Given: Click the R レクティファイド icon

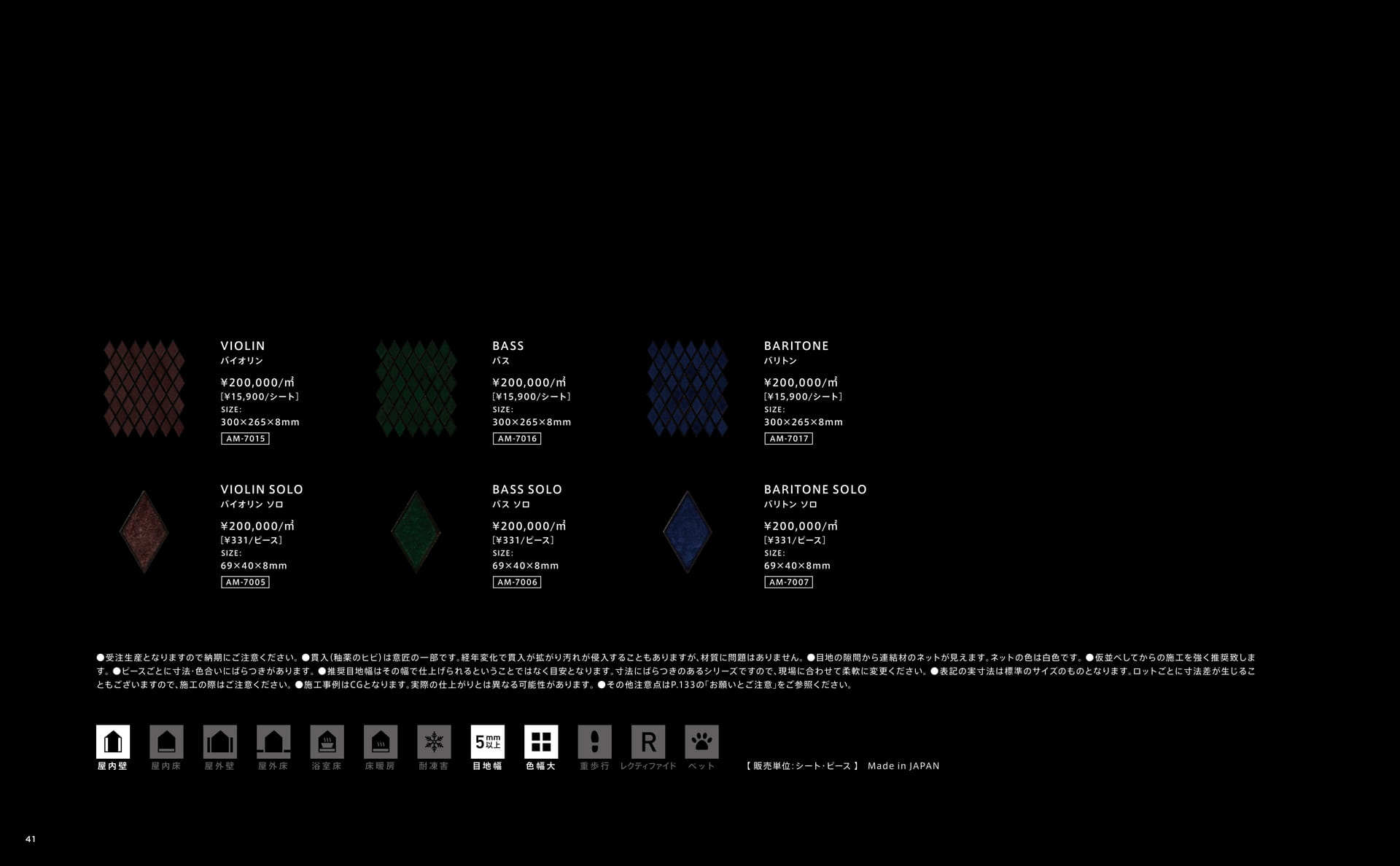Looking at the screenshot, I should (x=648, y=741).
